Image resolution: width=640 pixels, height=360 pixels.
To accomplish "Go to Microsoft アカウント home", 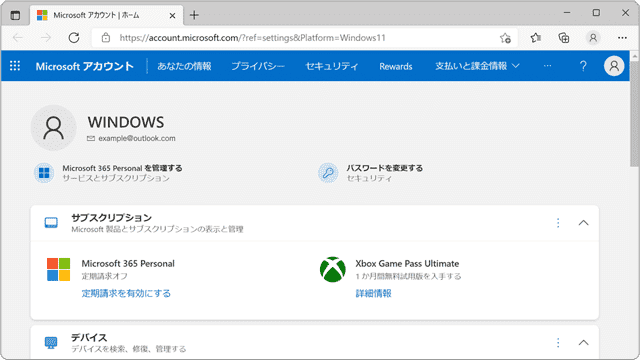I will [84, 66].
